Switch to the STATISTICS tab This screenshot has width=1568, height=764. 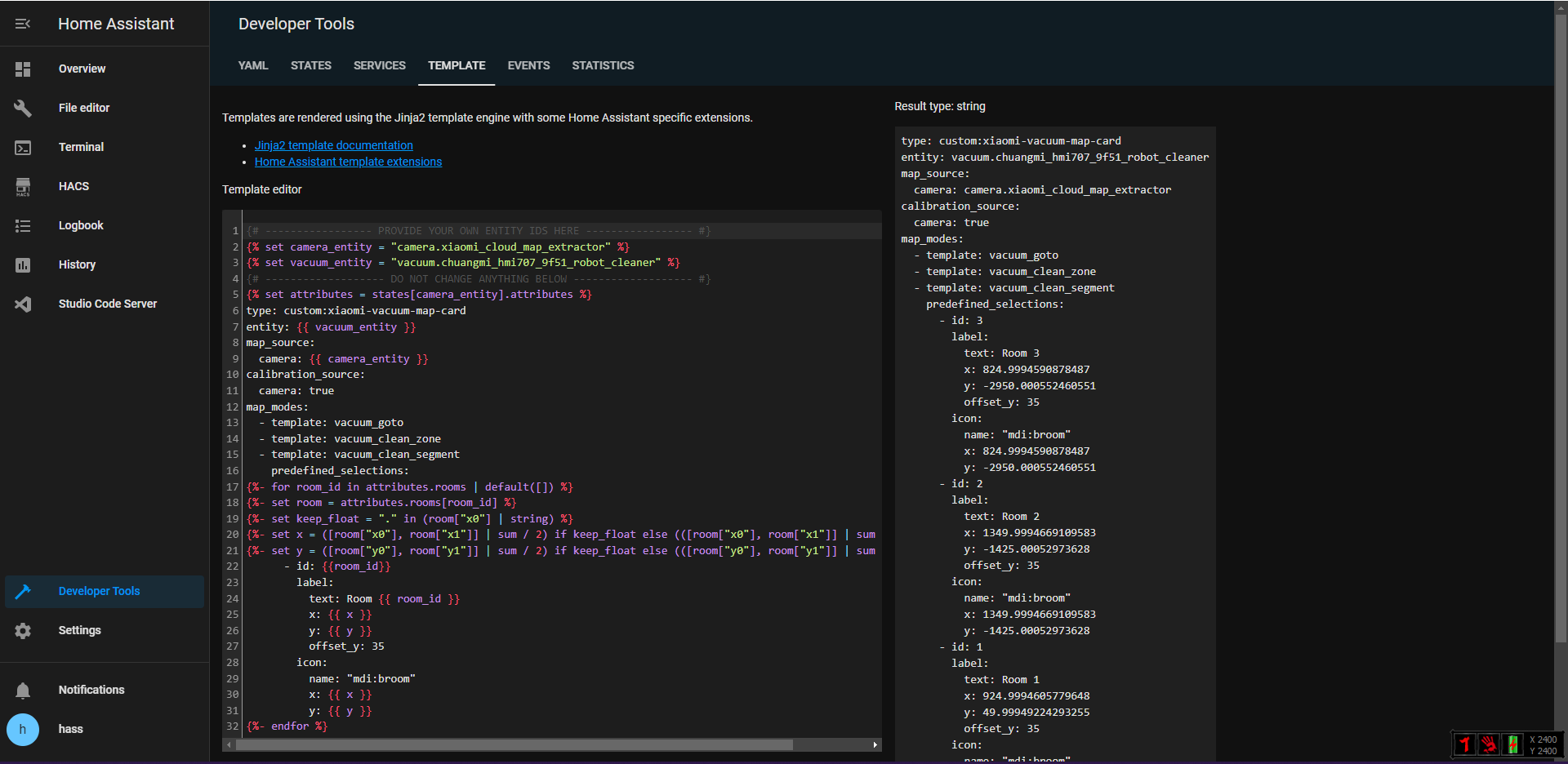[603, 65]
